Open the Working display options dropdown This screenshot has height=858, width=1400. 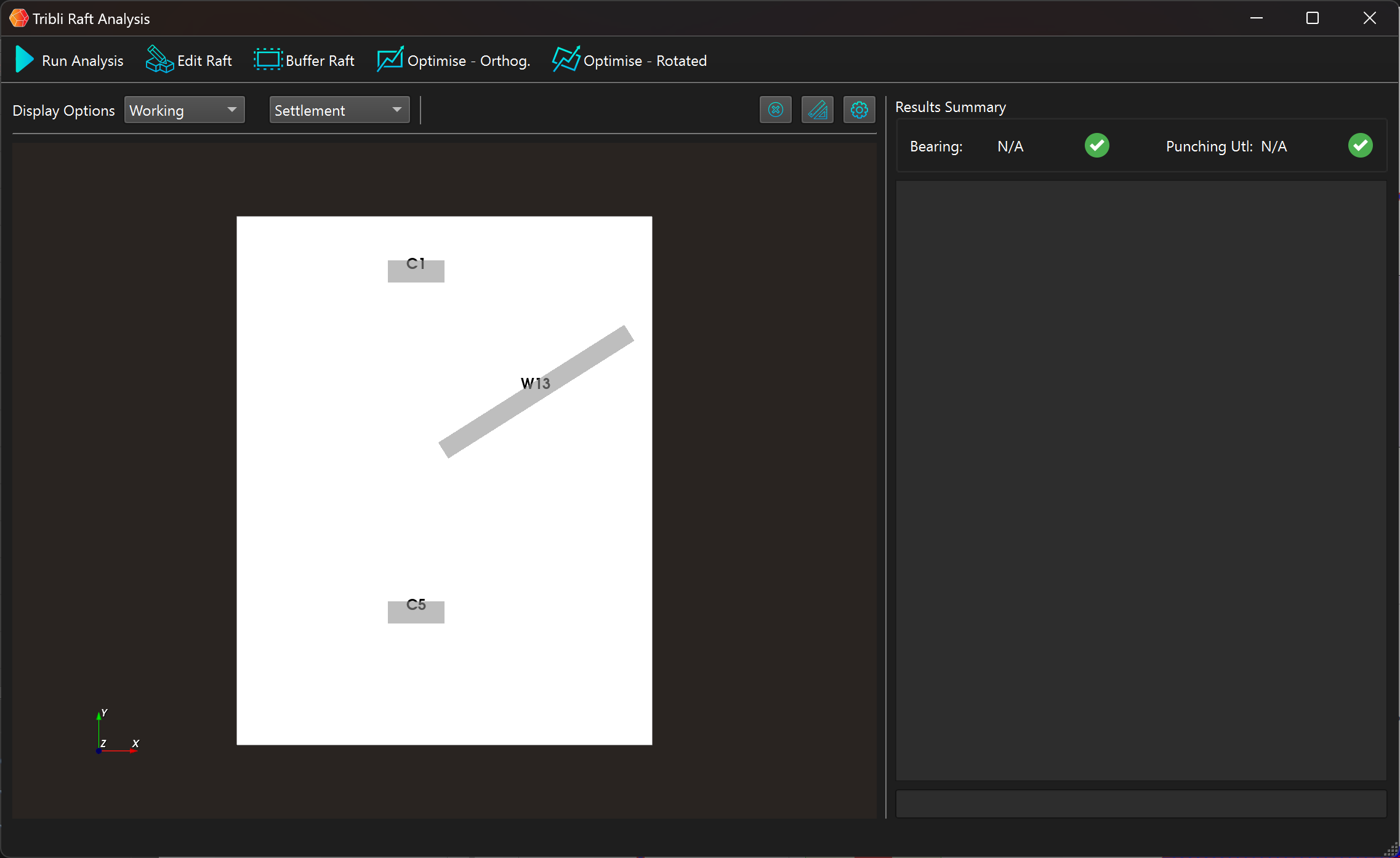coord(182,110)
